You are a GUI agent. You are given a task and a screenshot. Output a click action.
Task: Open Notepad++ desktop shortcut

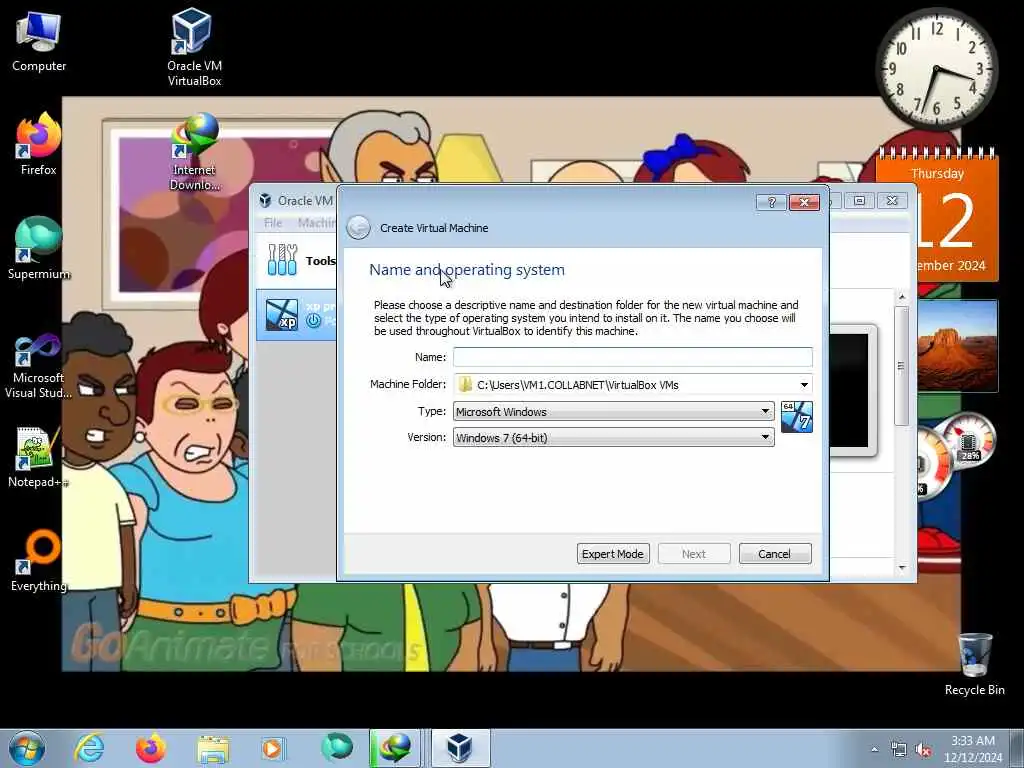tap(39, 457)
